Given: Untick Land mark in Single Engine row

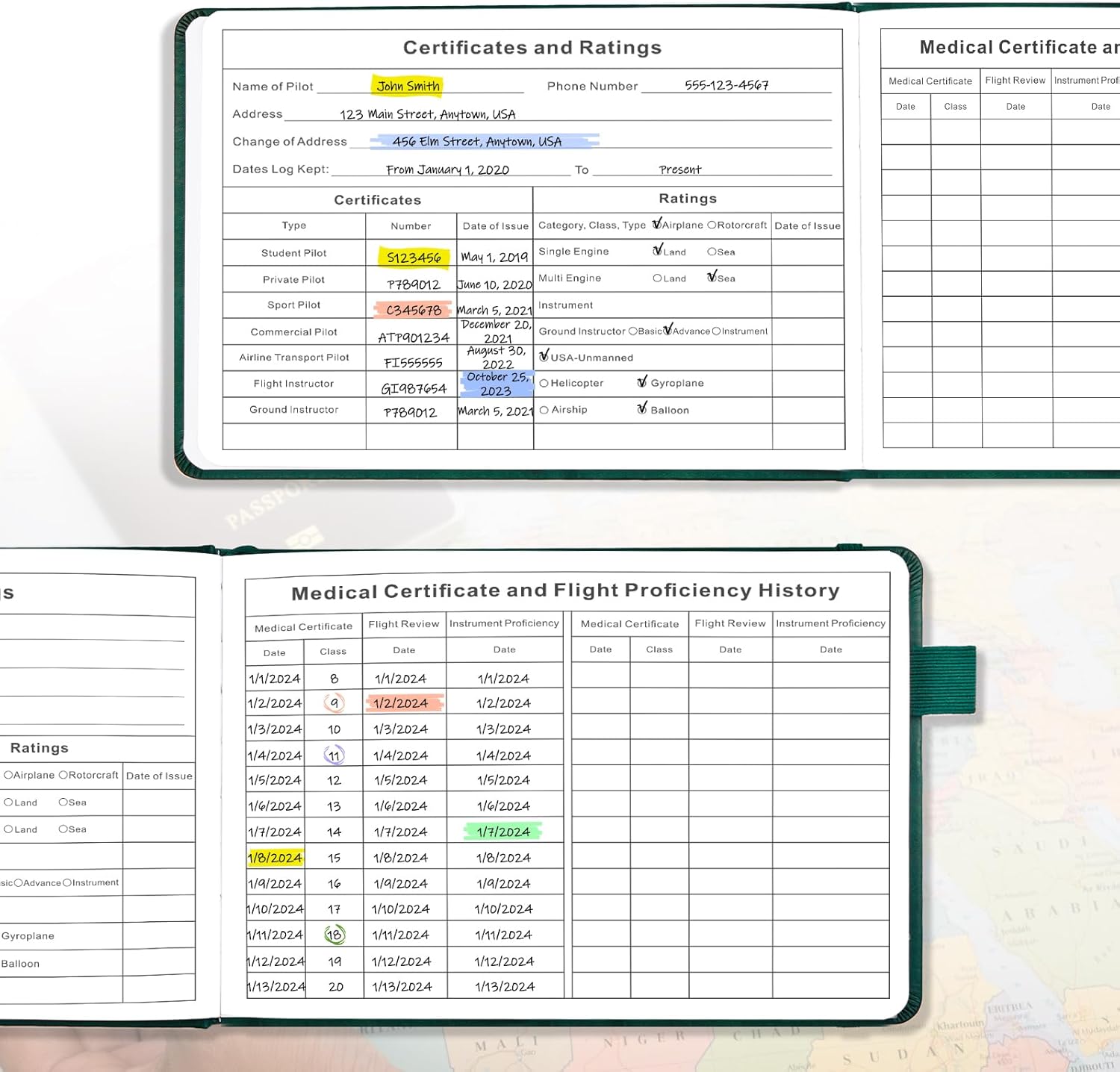Looking at the screenshot, I should [658, 250].
